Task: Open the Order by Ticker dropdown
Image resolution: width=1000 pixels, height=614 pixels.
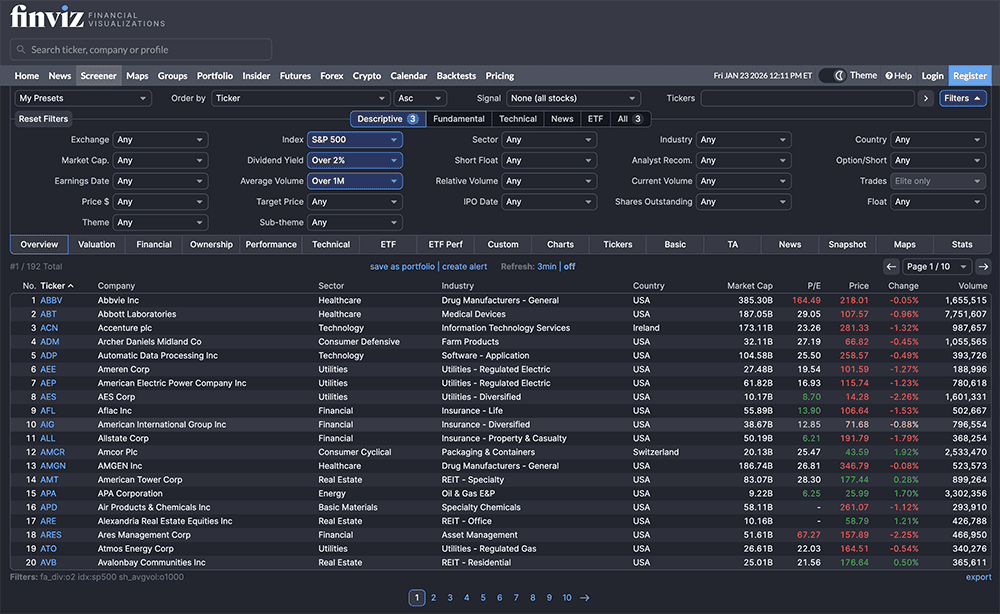Action: [x=300, y=98]
